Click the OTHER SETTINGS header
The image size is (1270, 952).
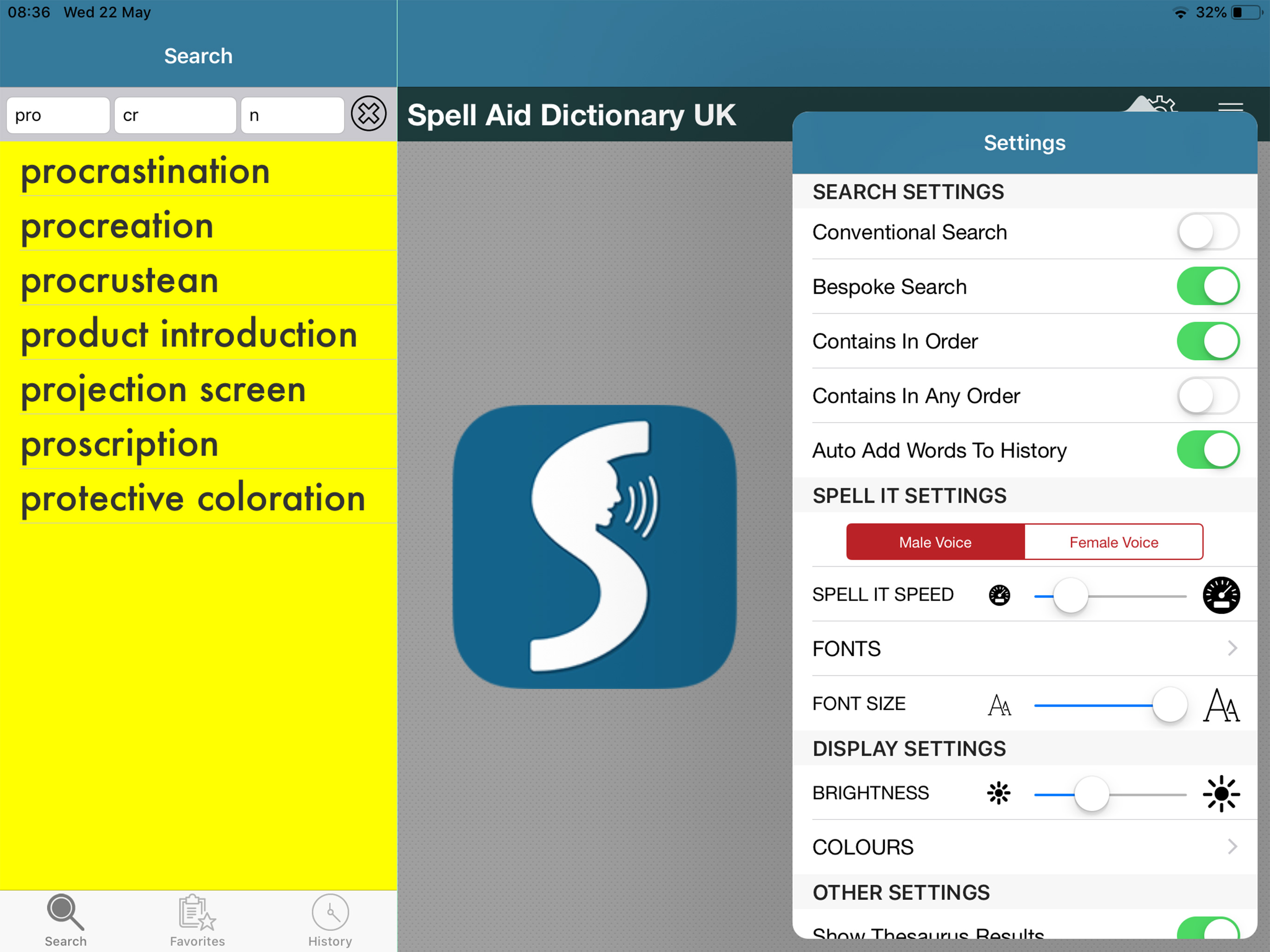pos(901,892)
